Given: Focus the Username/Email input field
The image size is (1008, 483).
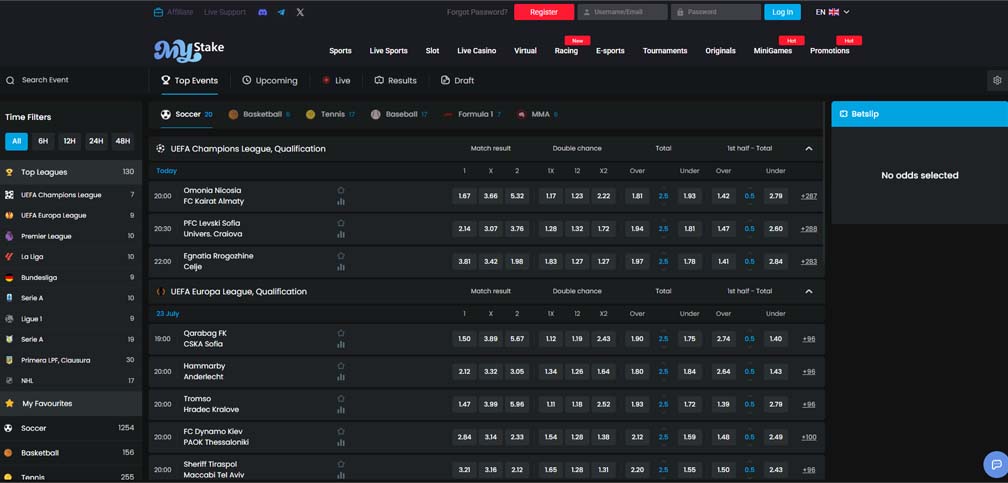Looking at the screenshot, I should pos(622,12).
